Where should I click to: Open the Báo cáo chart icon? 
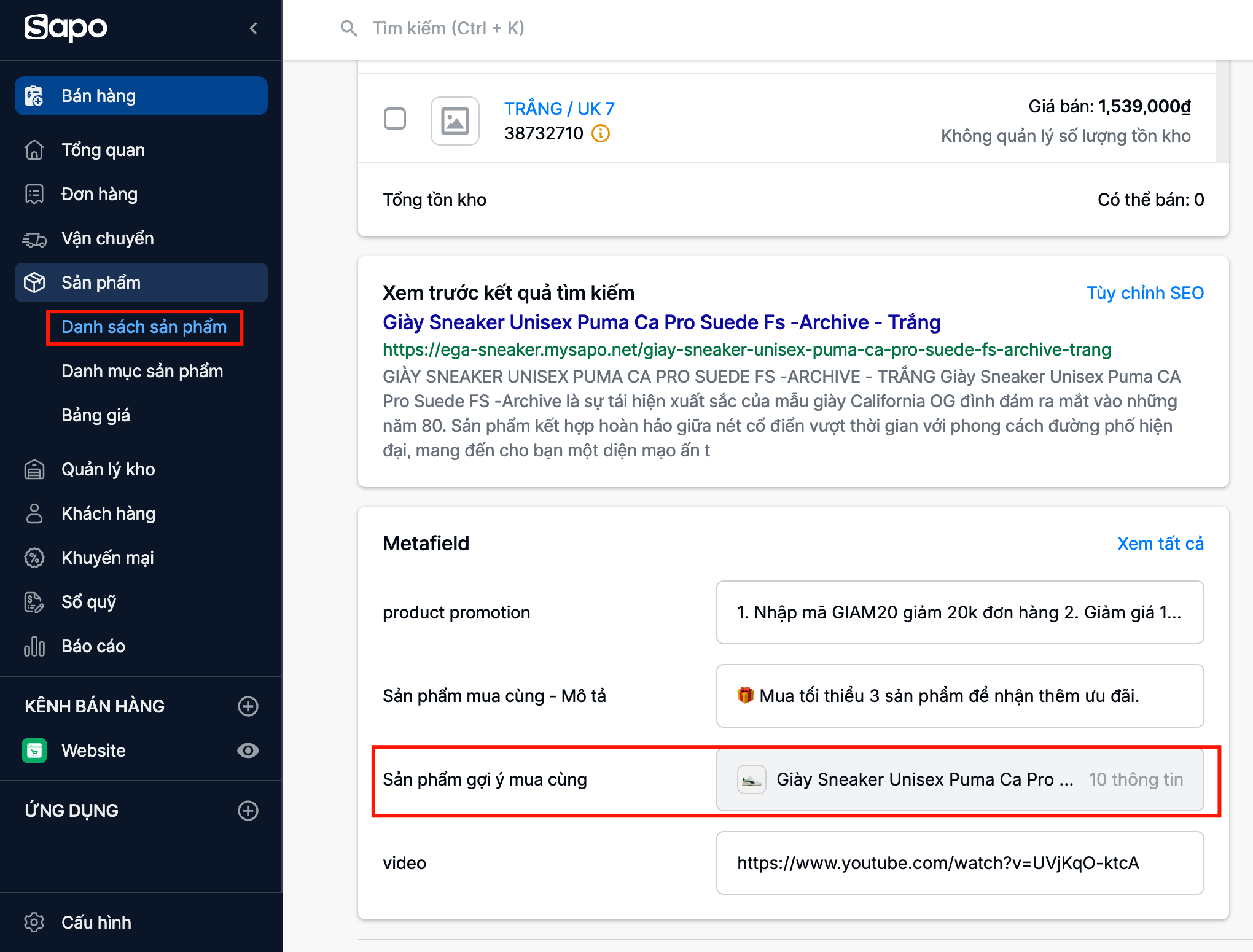34,646
